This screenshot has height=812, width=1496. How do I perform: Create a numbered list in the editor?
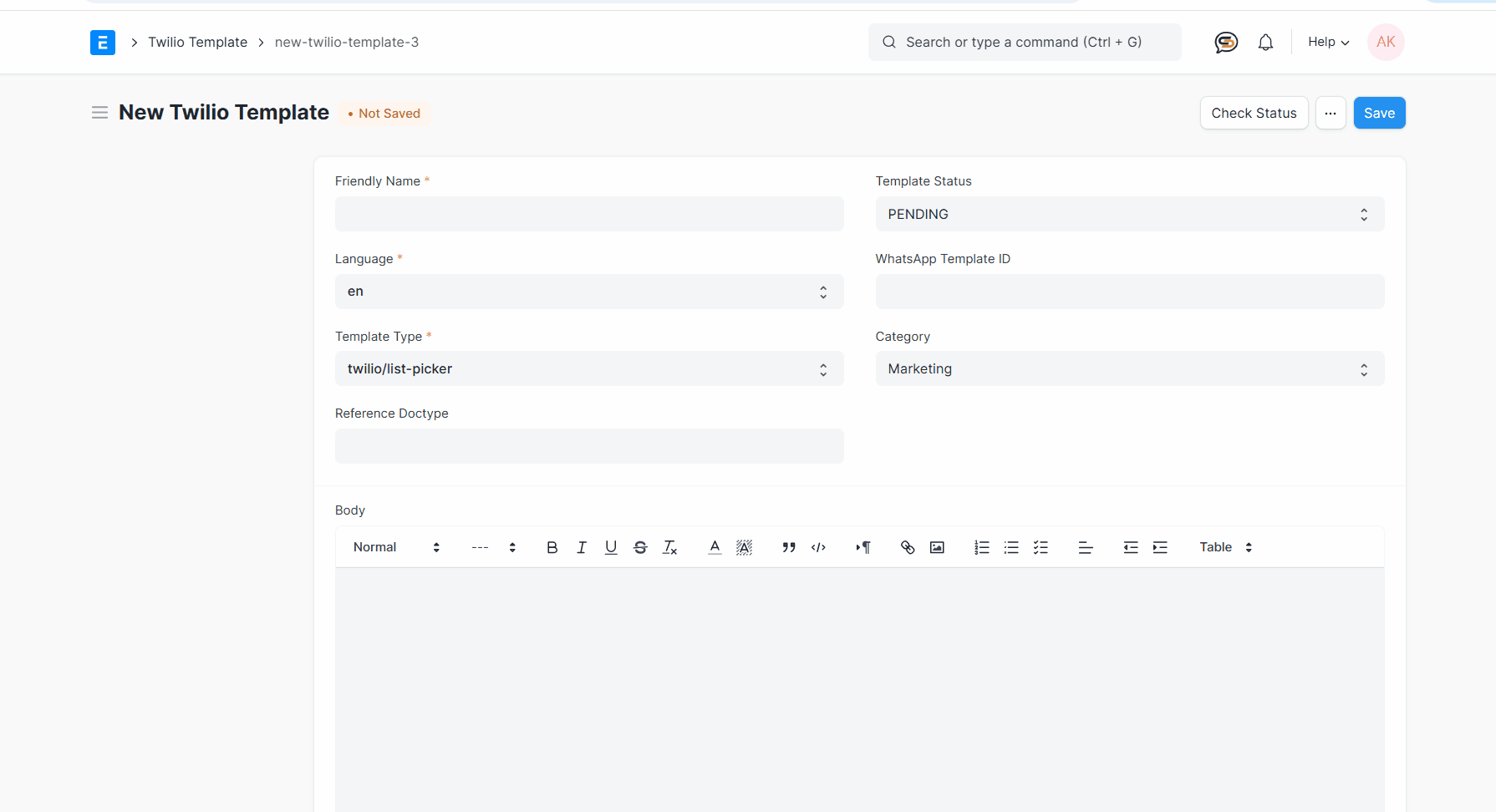coord(981,547)
